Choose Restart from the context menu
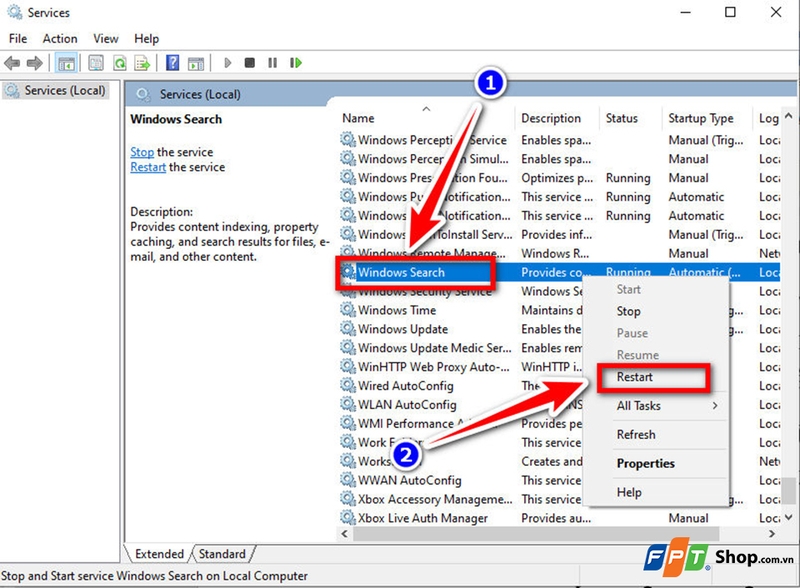The width and height of the screenshot is (800, 588). point(637,377)
